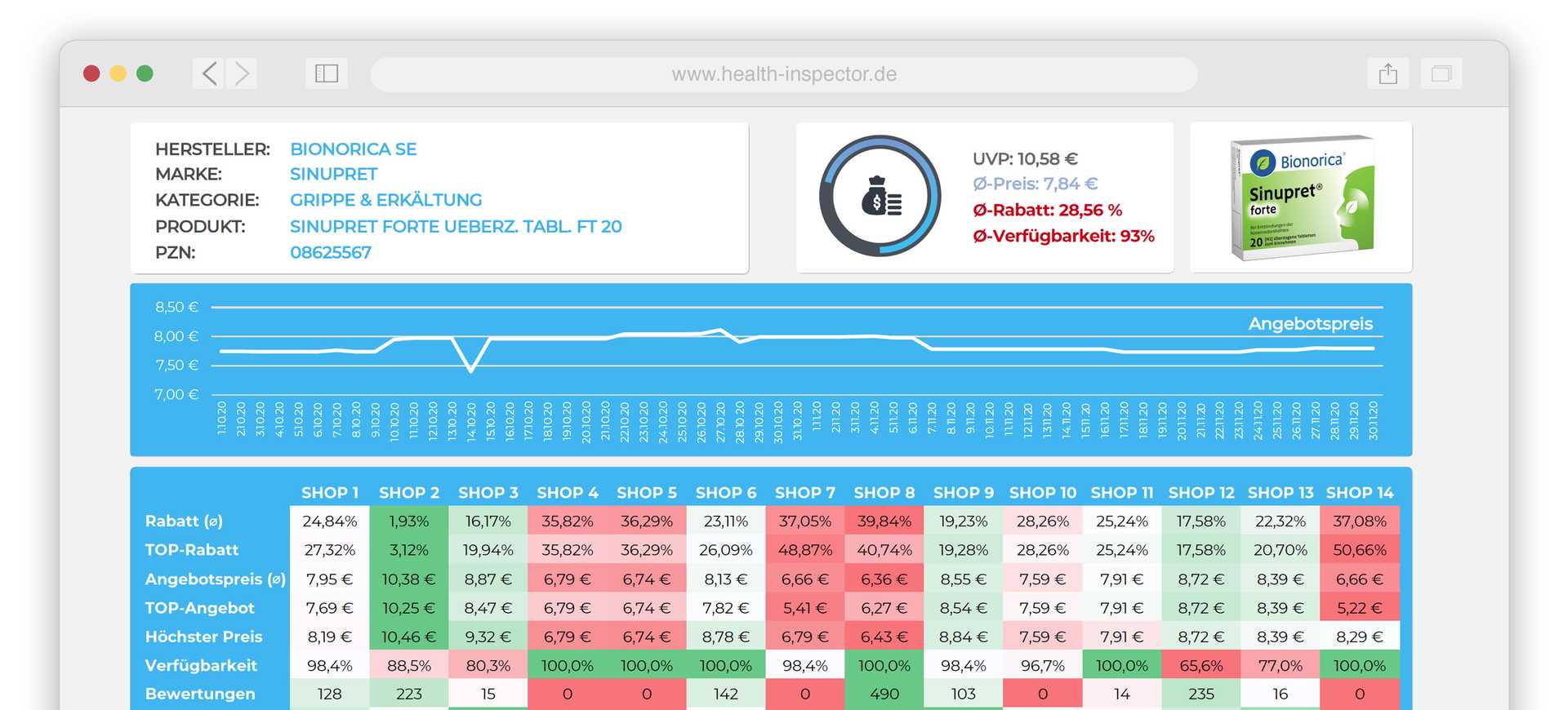Viewport: 1568px width, 710px height.
Task: Select the SHOP 2 column header
Action: [x=409, y=493]
